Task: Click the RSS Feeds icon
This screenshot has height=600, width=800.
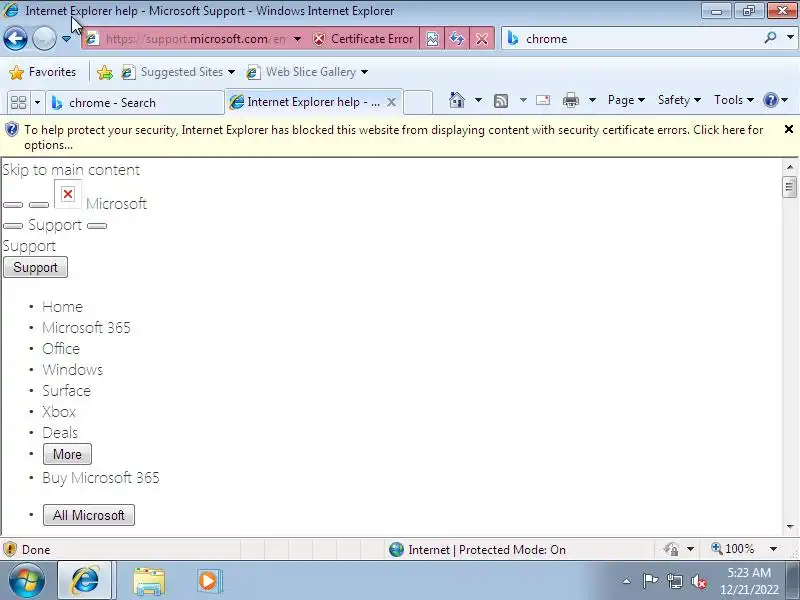Action: pyautogui.click(x=501, y=101)
